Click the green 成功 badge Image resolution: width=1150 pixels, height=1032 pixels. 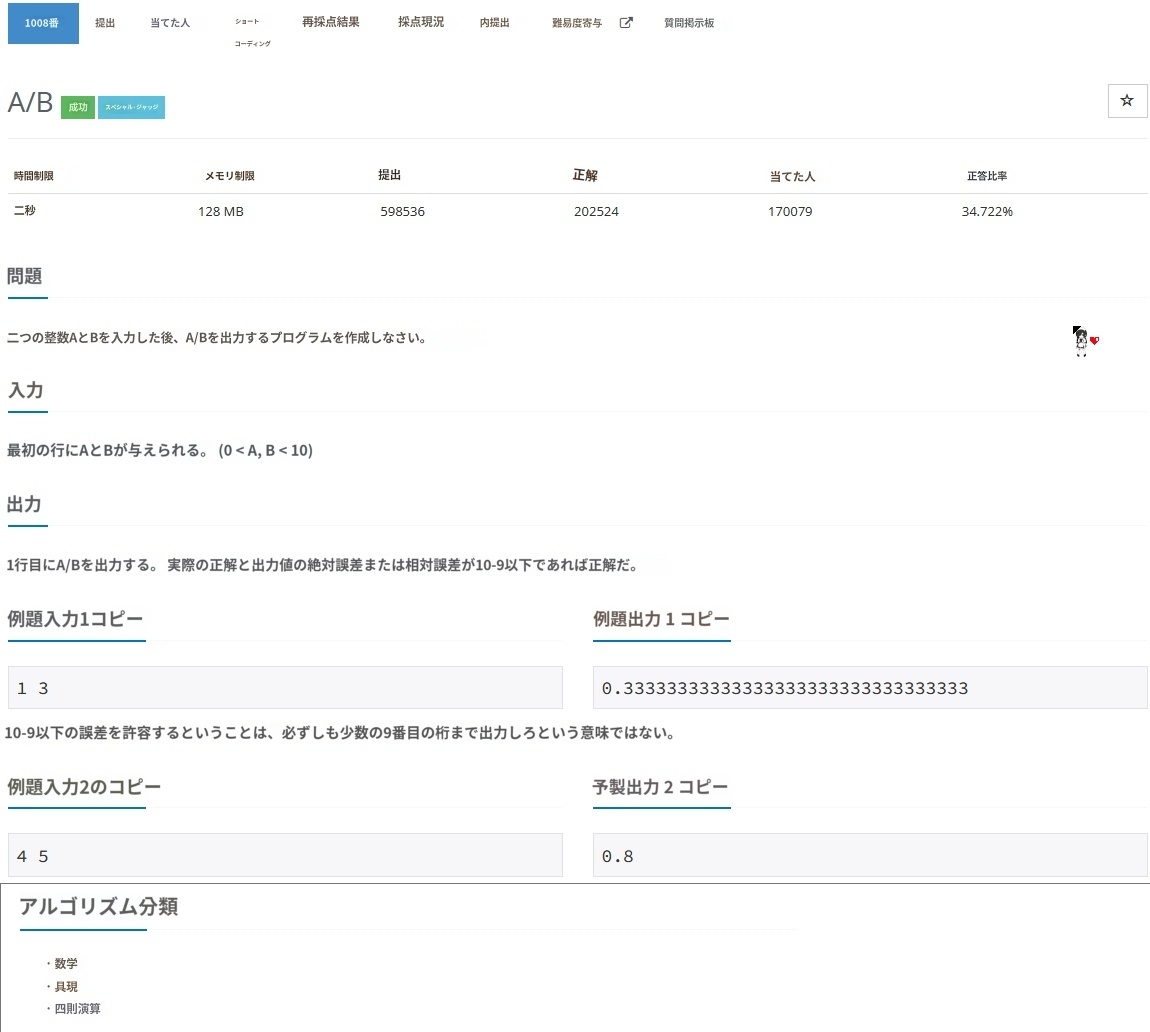point(77,107)
